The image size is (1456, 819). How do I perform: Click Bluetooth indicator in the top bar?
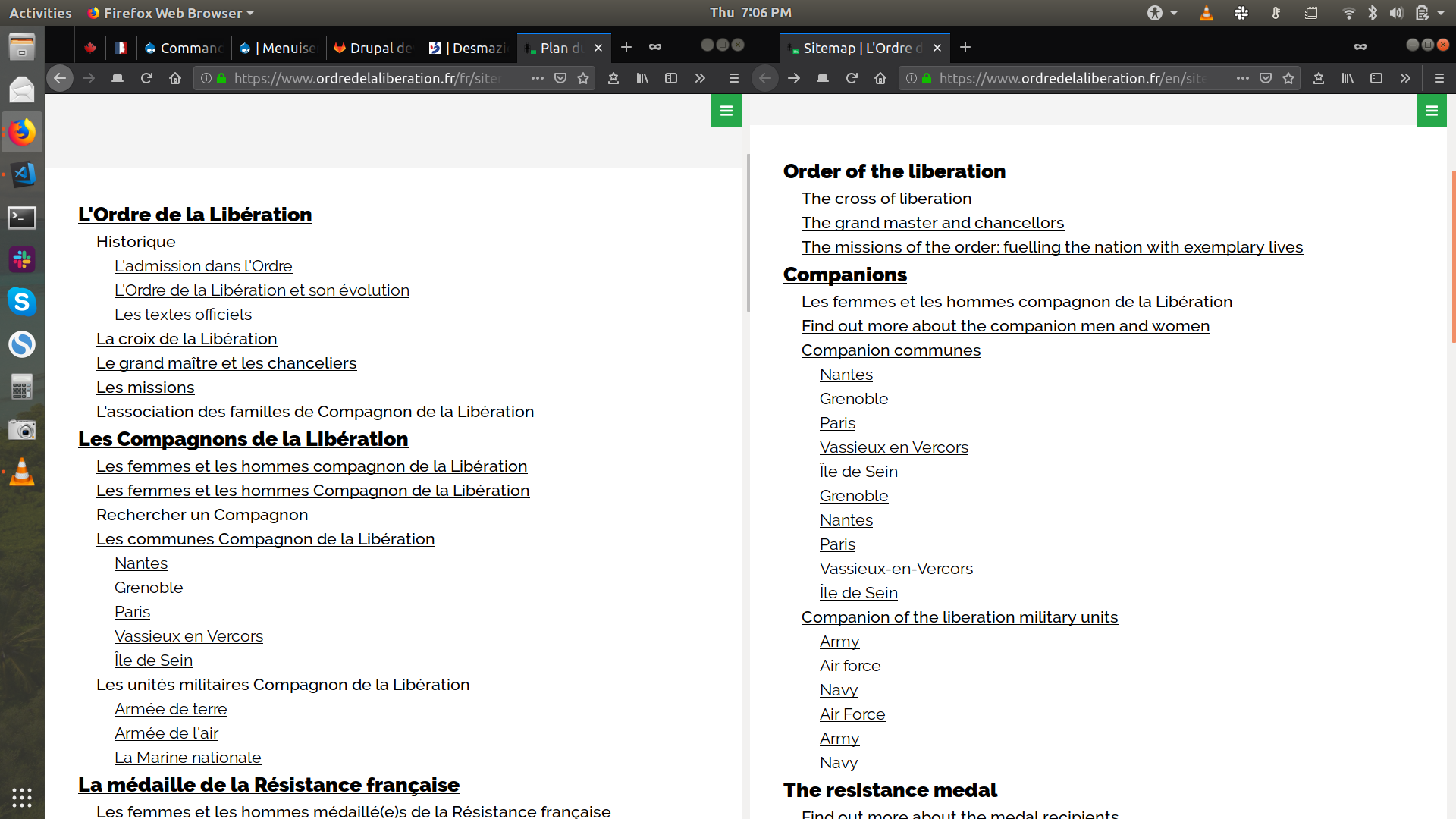1373,13
